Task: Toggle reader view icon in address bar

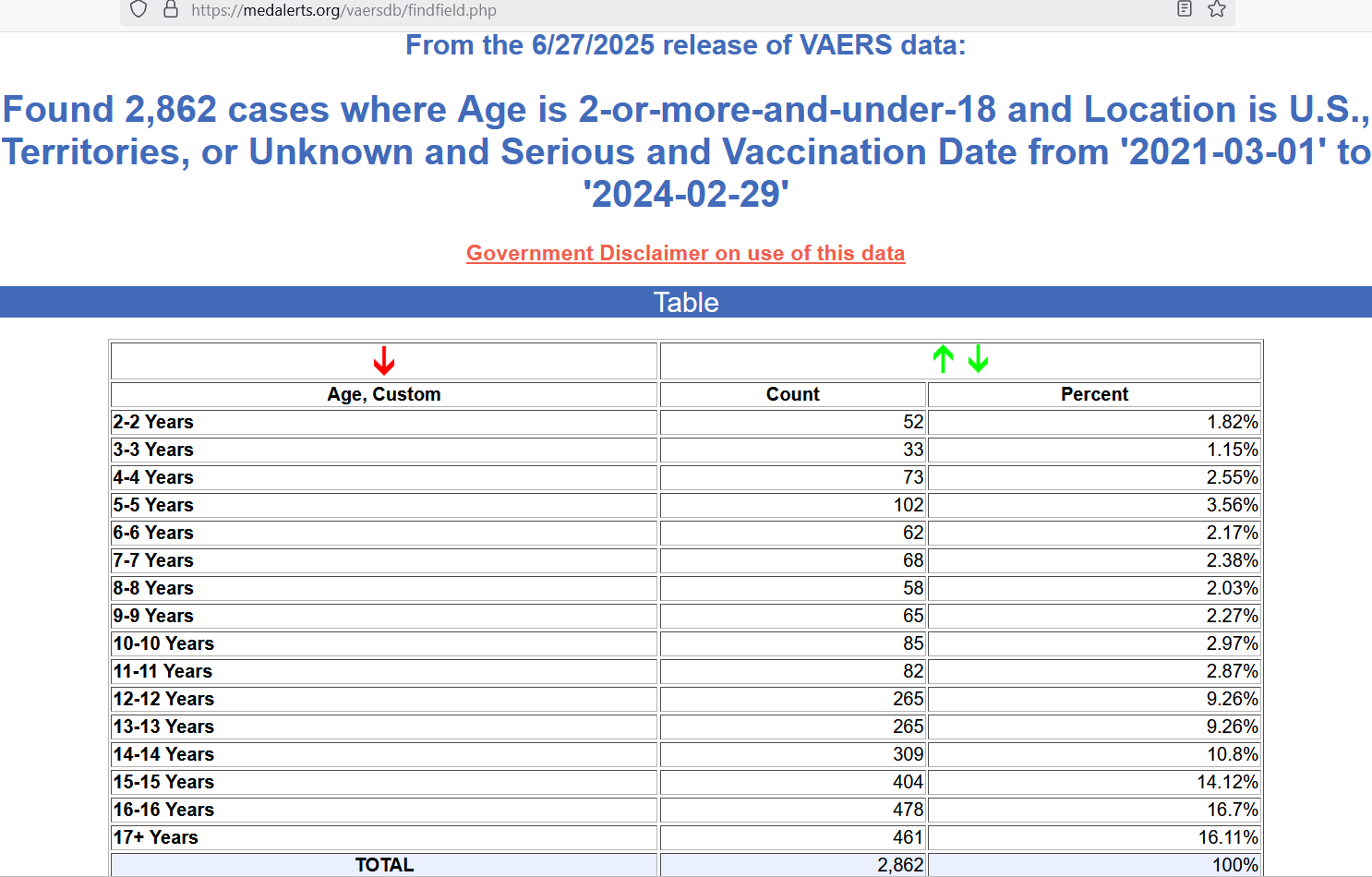Action: pyautogui.click(x=1185, y=9)
